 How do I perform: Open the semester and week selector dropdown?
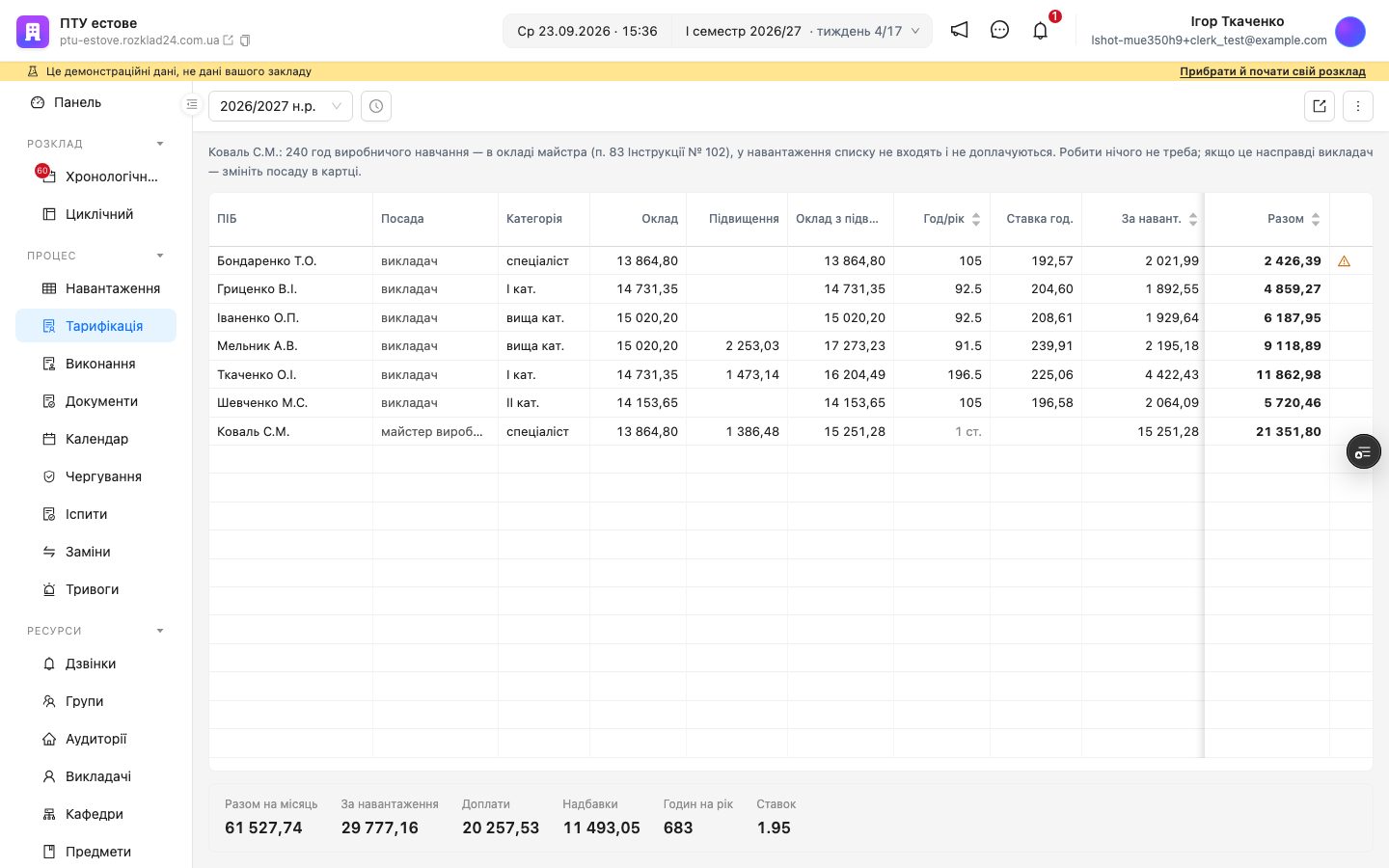[803, 31]
